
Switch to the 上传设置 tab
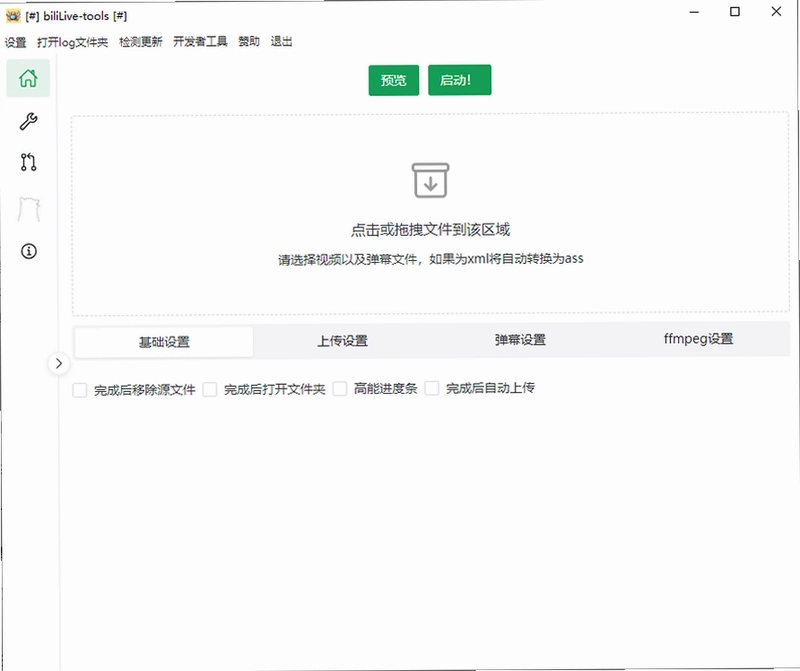coord(342,341)
